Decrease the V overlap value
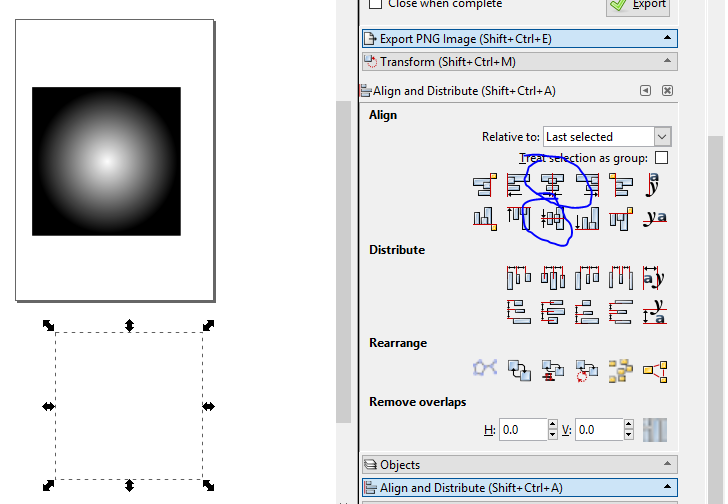Screen dimensions: 728x504 pos(629,435)
